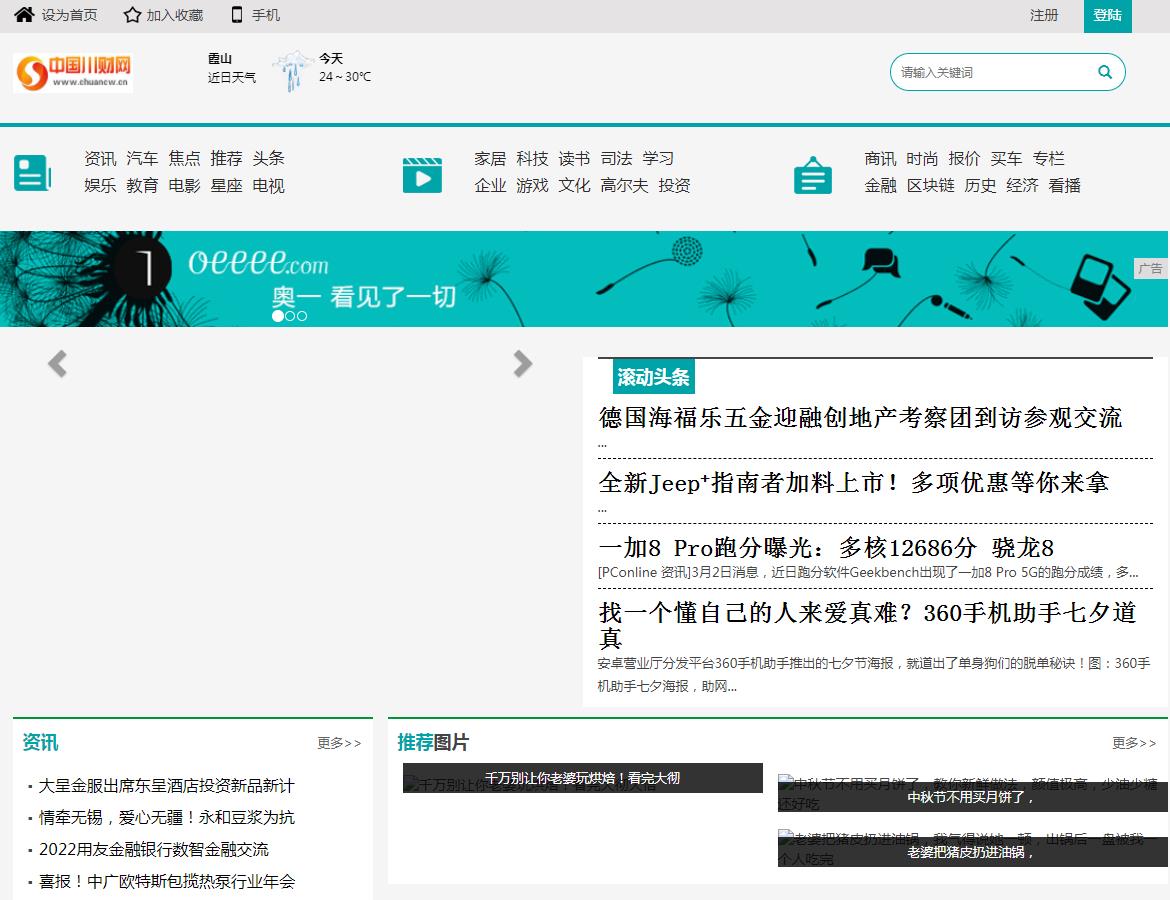Open the 电影 navigation item
The image size is (1170, 900).
point(184,185)
